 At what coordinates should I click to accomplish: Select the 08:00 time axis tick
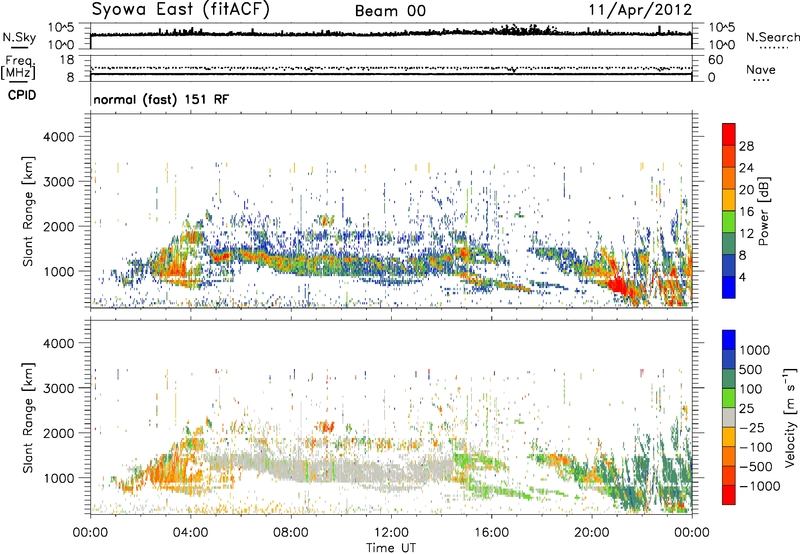click(291, 533)
